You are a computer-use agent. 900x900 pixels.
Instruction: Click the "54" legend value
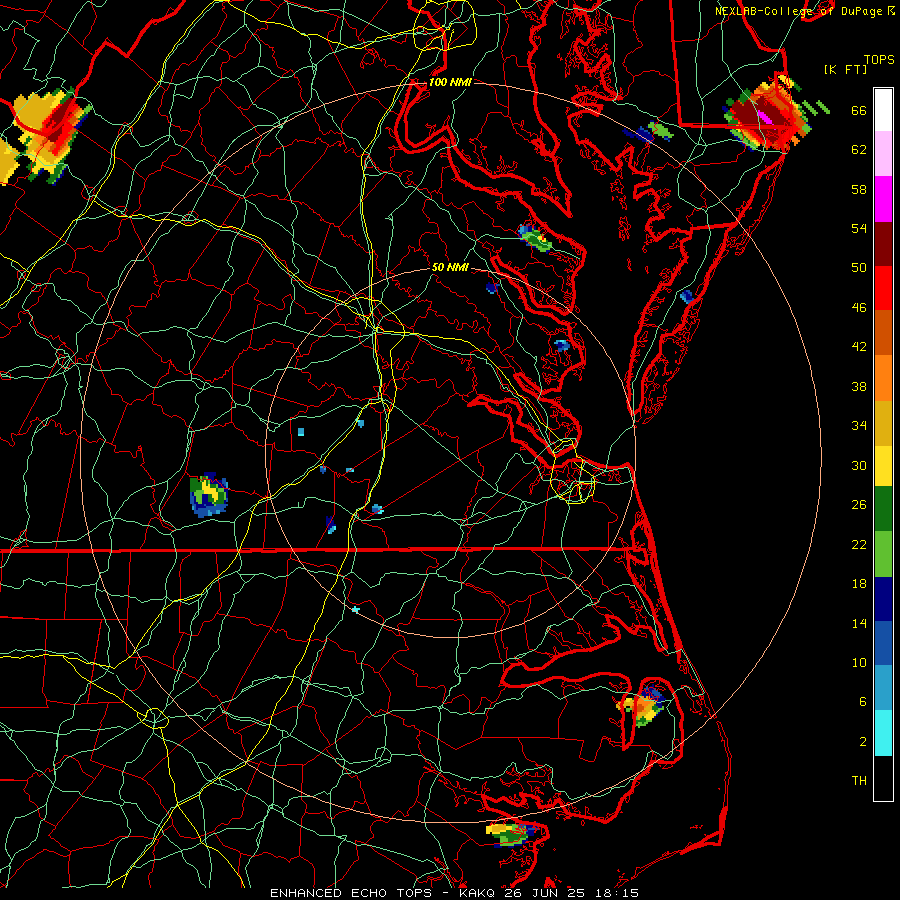[x=859, y=228]
